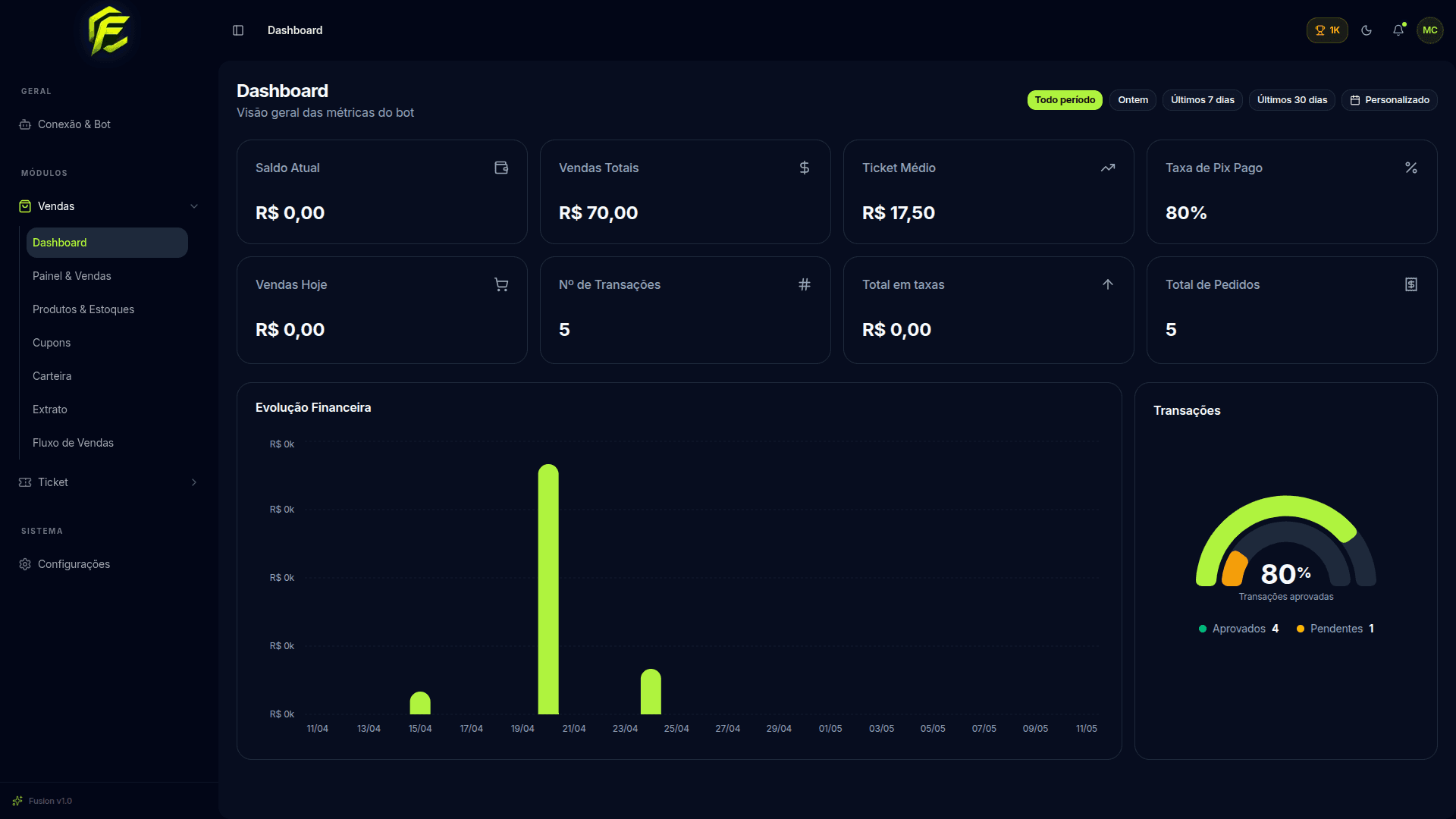Select Últimos 30 dias filter
Image resolution: width=1456 pixels, height=819 pixels.
point(1292,100)
